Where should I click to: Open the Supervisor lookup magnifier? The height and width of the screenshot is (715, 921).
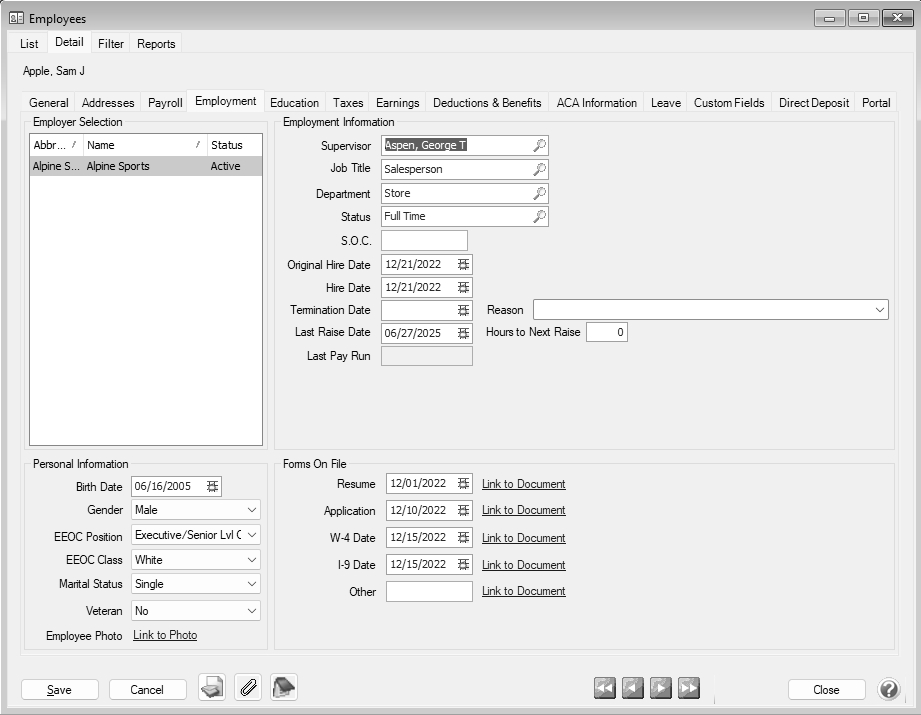pyautogui.click(x=539, y=146)
